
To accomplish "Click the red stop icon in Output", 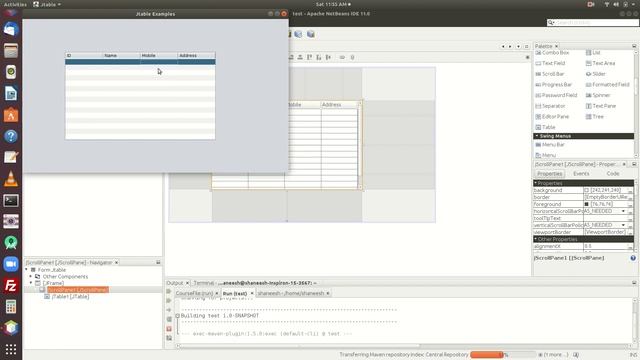I will click(169, 329).
